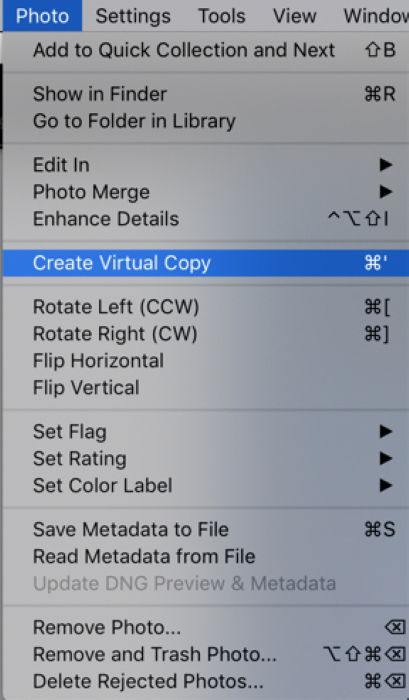409x700 pixels.
Task: Expand the Photo Merge submenu
Action: [206, 192]
